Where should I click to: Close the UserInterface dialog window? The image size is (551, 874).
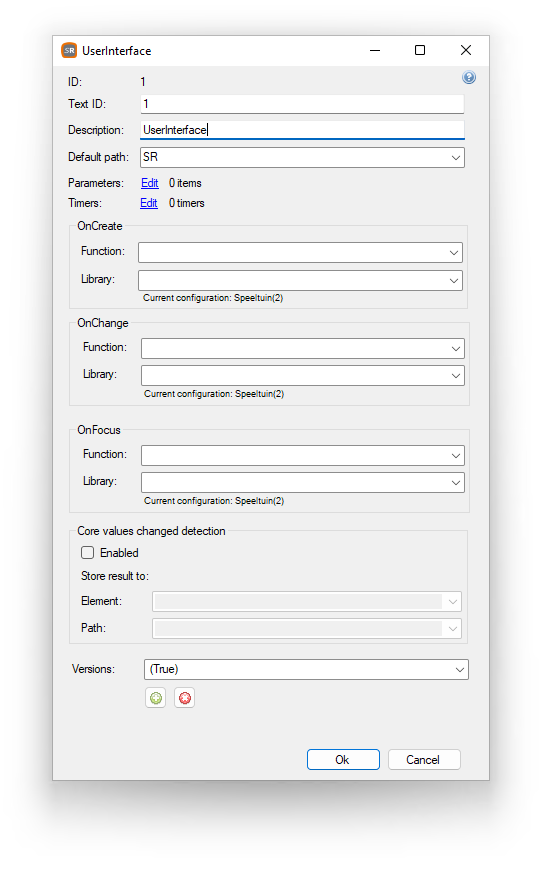(466, 50)
